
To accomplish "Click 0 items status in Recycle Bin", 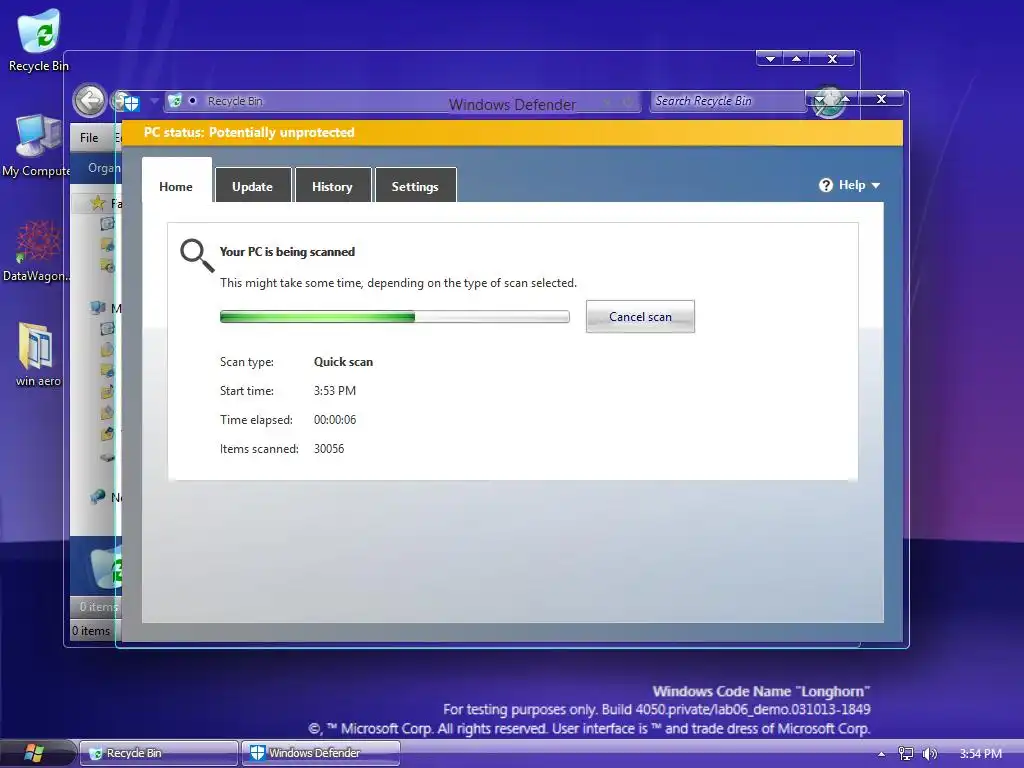I will (91, 631).
